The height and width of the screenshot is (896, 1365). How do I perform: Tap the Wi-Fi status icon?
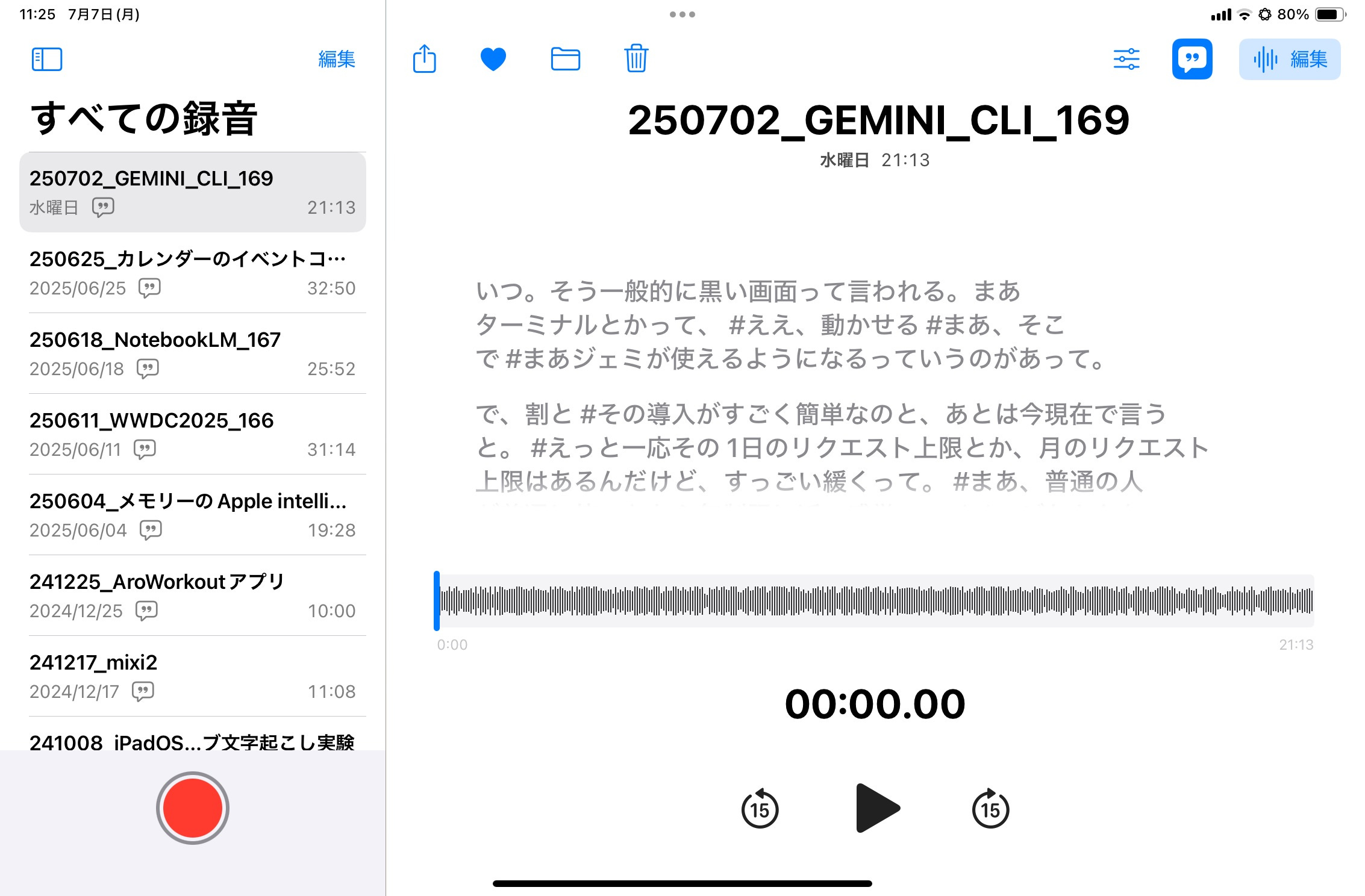pyautogui.click(x=1244, y=15)
